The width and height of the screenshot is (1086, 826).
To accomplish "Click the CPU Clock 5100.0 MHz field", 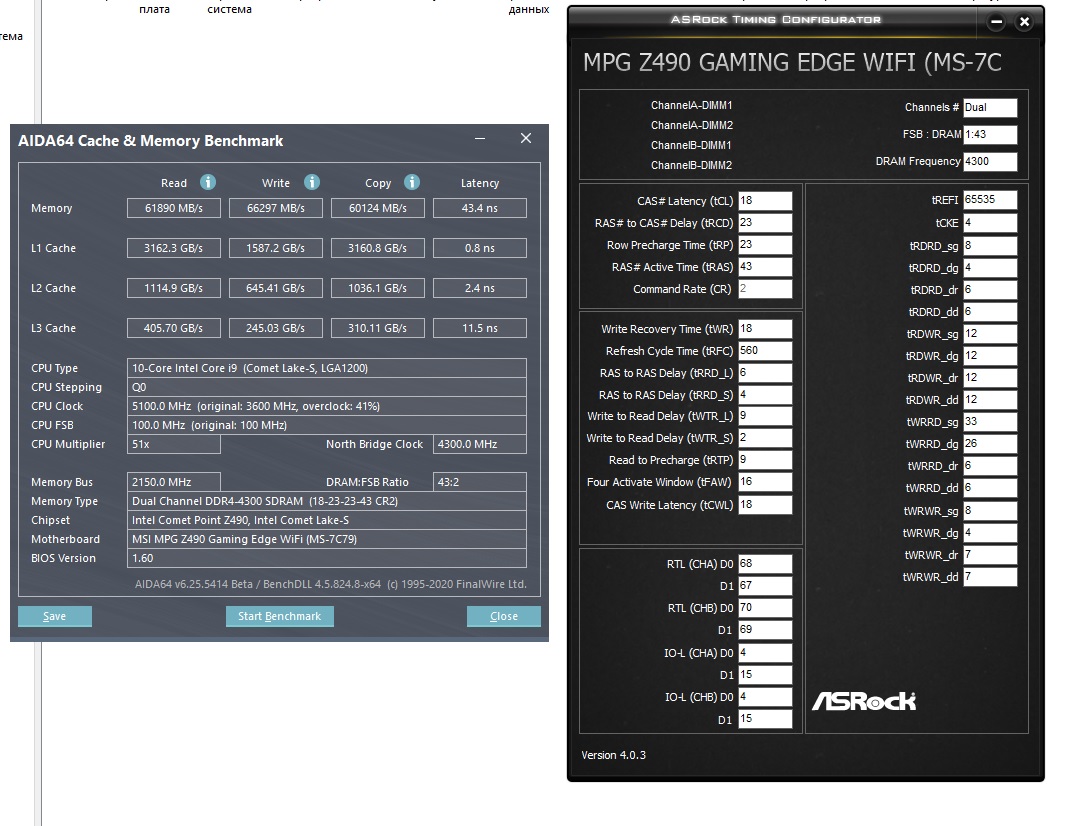I will pos(327,406).
